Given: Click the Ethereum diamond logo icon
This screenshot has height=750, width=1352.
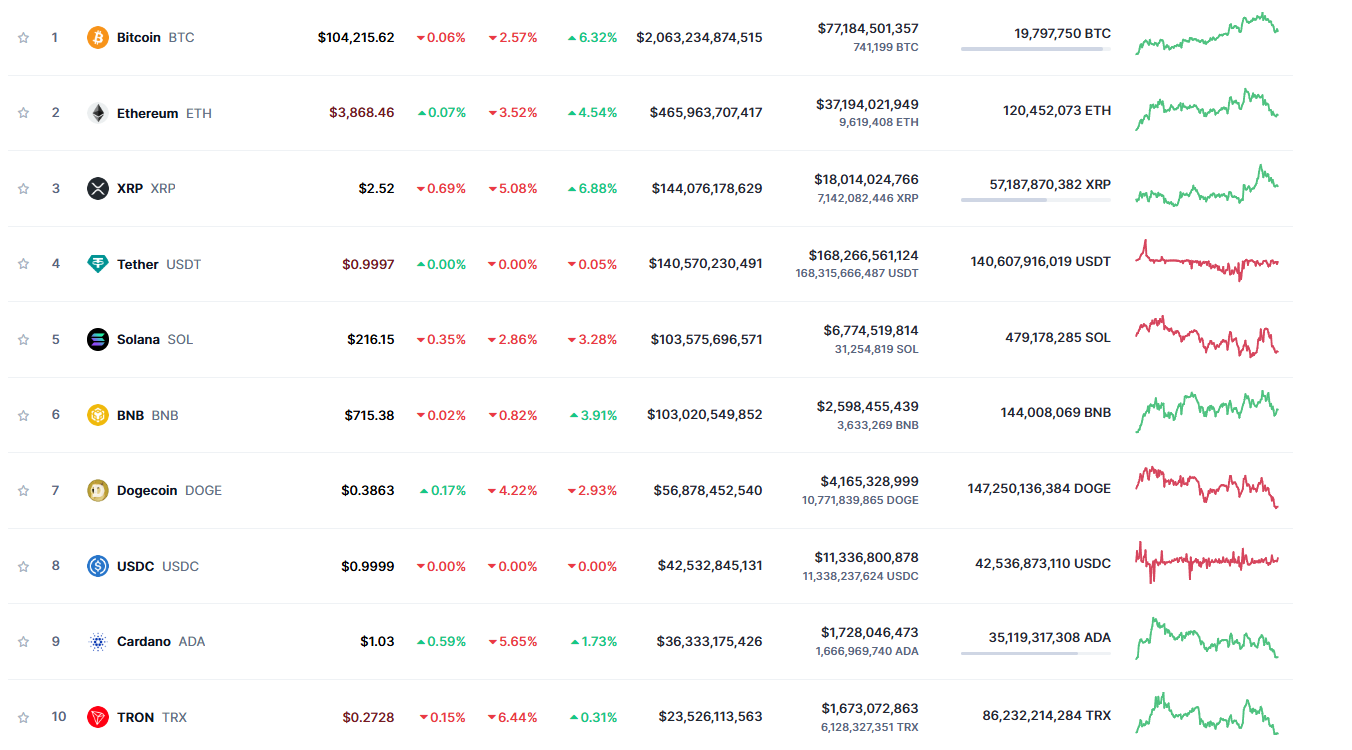Looking at the screenshot, I should click(98, 113).
